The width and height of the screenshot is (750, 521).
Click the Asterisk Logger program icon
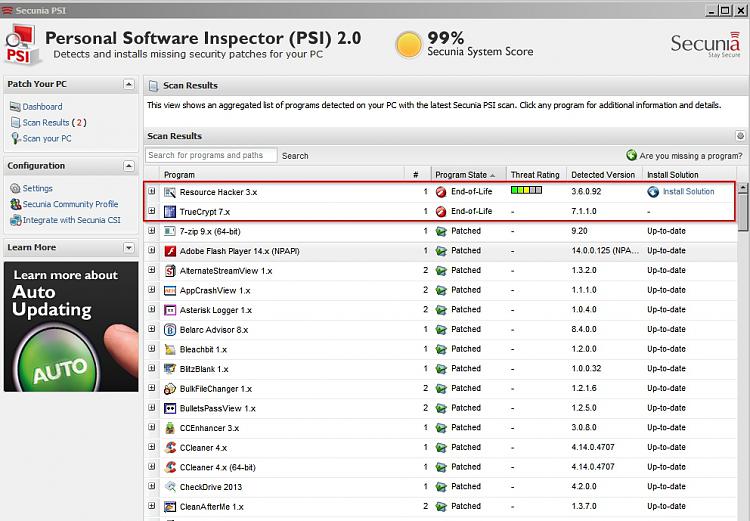[170, 310]
